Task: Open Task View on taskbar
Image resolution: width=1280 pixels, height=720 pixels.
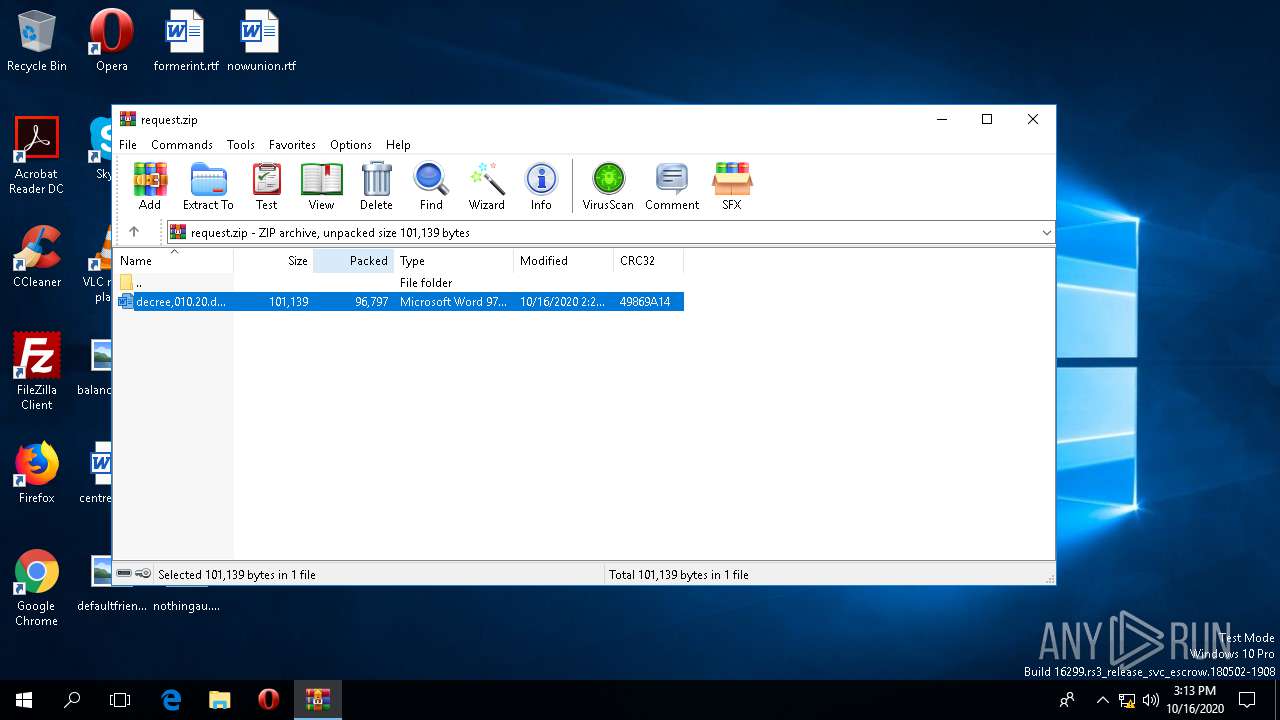Action: pos(120,700)
